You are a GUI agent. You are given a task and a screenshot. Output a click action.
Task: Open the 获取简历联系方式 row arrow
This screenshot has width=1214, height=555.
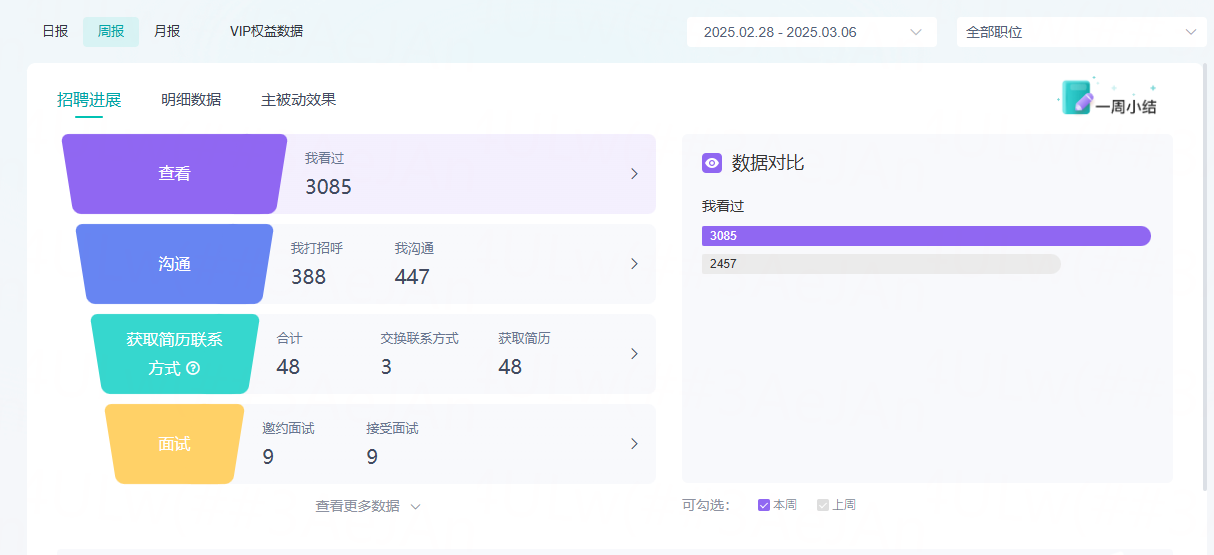tap(634, 354)
